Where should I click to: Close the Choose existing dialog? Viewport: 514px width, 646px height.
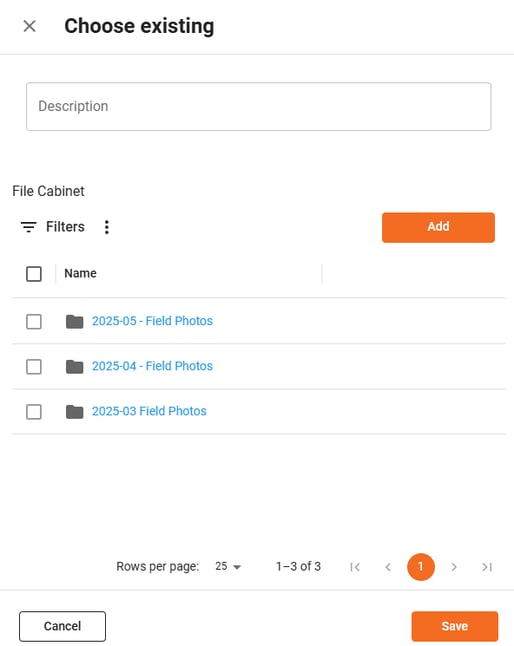tap(29, 26)
